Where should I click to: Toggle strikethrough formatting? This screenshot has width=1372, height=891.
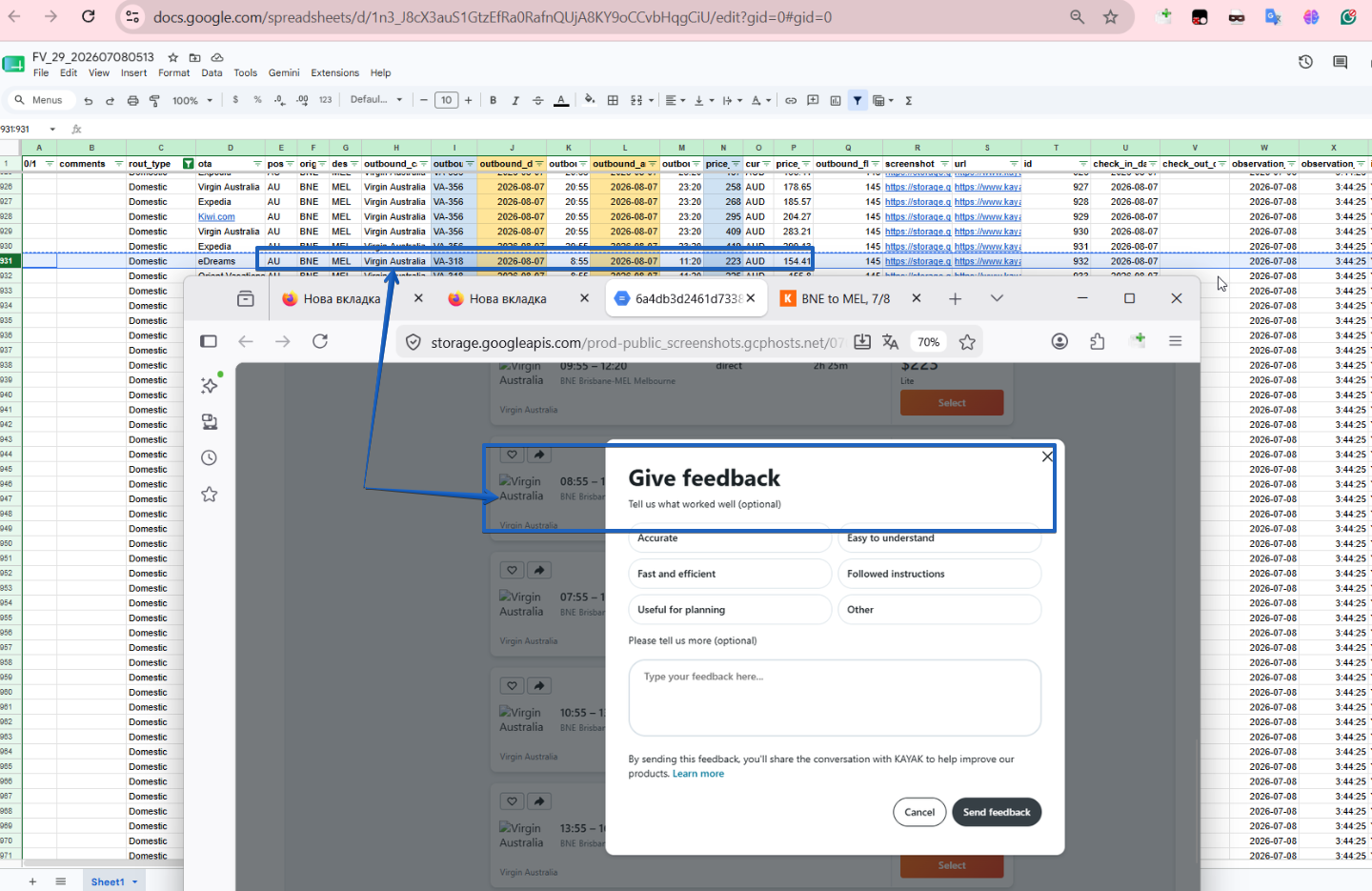[x=538, y=100]
